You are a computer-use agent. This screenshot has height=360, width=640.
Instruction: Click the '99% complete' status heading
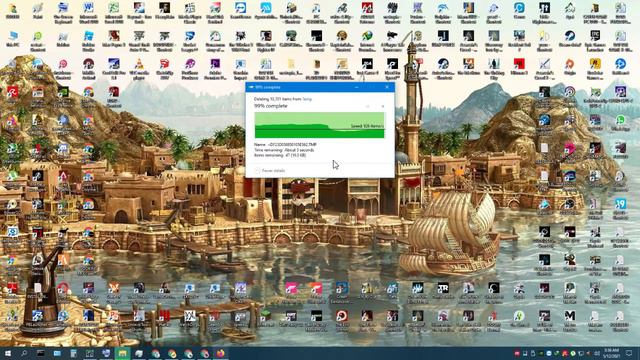tap(271, 106)
